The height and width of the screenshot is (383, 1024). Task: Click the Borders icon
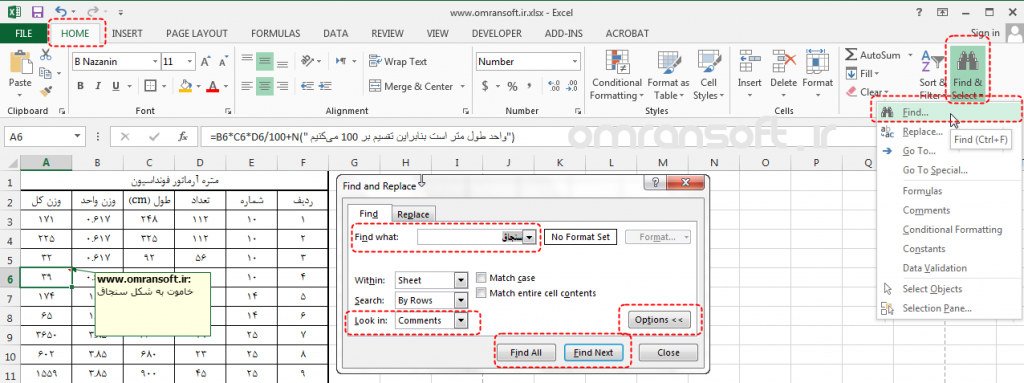click(150, 86)
